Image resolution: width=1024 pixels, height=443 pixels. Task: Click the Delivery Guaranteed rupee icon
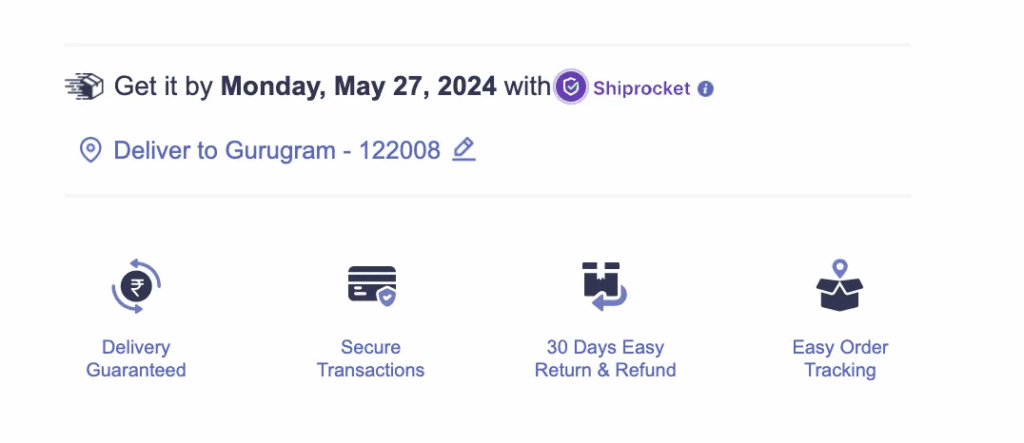tap(136, 287)
